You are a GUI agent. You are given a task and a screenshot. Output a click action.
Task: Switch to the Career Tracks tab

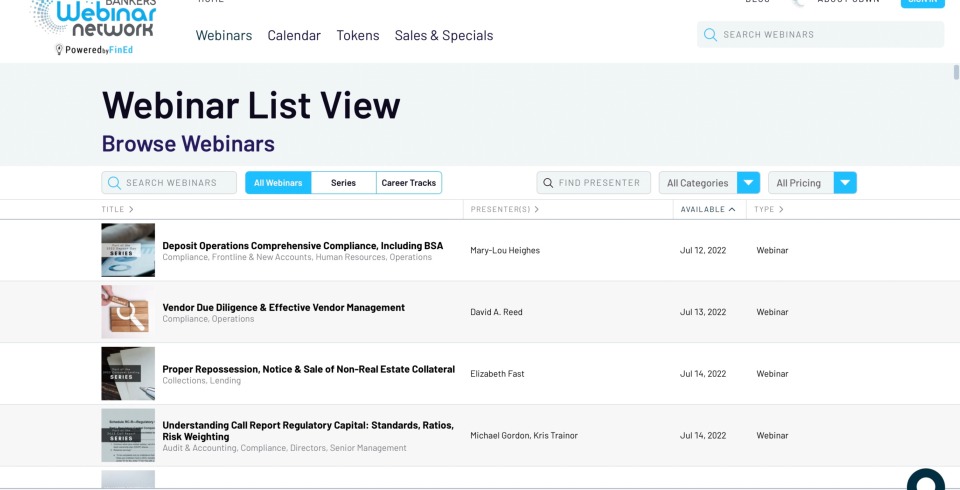[409, 183]
